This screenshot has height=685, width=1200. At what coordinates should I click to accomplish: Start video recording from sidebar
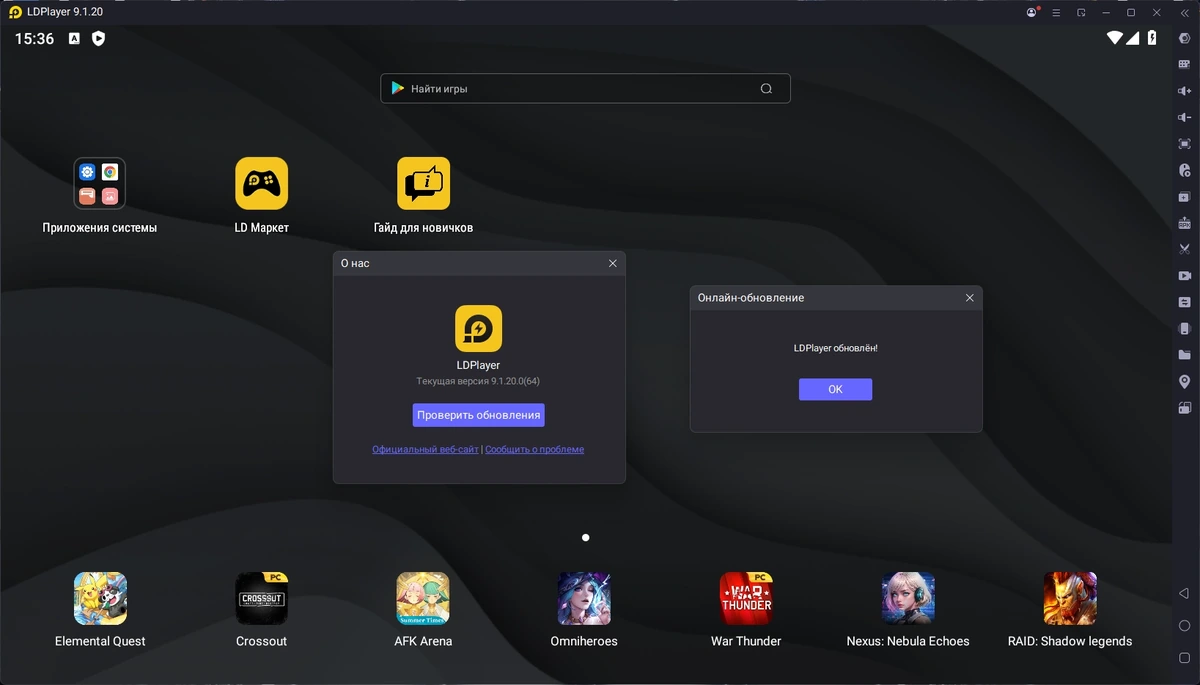pyautogui.click(x=1185, y=275)
